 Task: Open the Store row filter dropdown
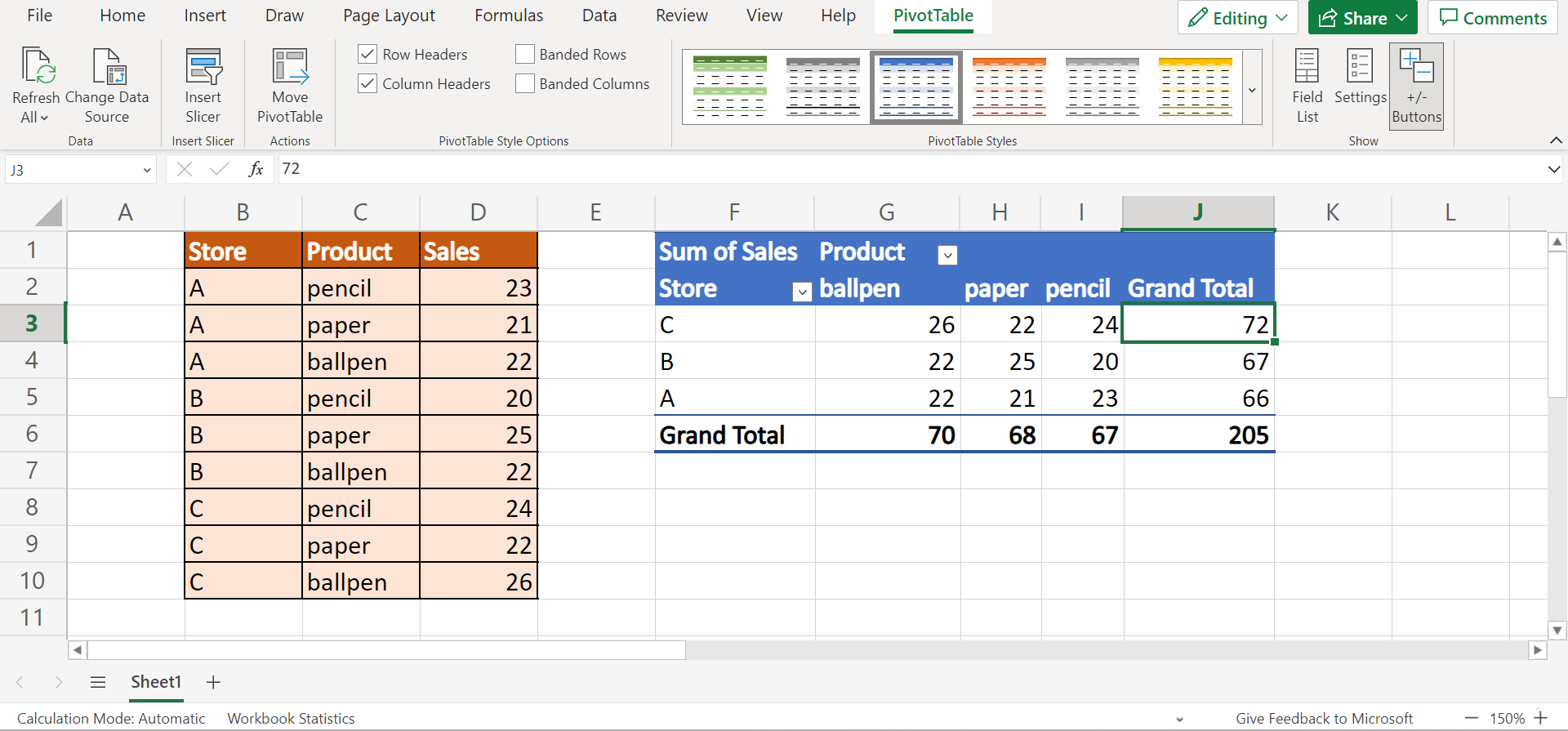[802, 292]
